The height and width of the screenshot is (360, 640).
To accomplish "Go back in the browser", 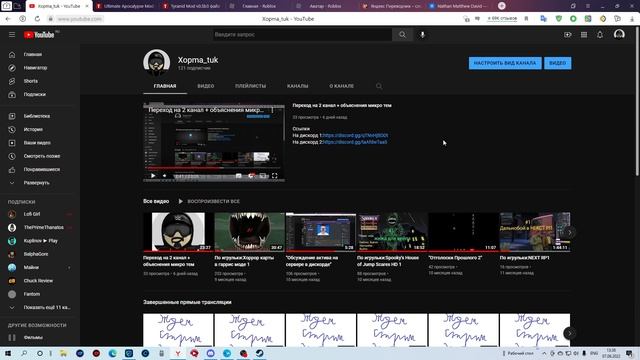I will point(8,19).
